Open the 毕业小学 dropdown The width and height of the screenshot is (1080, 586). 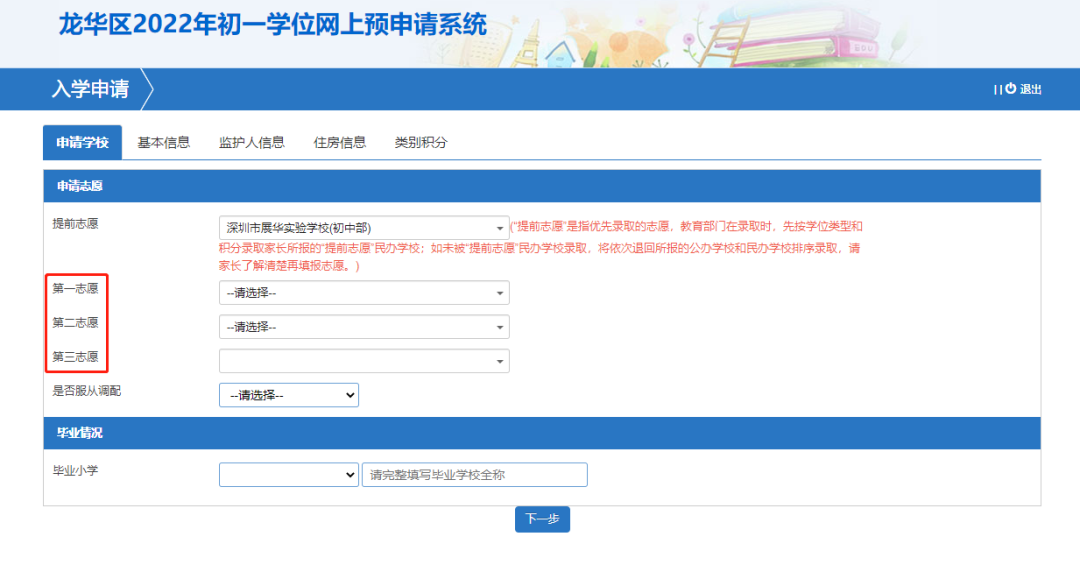tap(288, 474)
